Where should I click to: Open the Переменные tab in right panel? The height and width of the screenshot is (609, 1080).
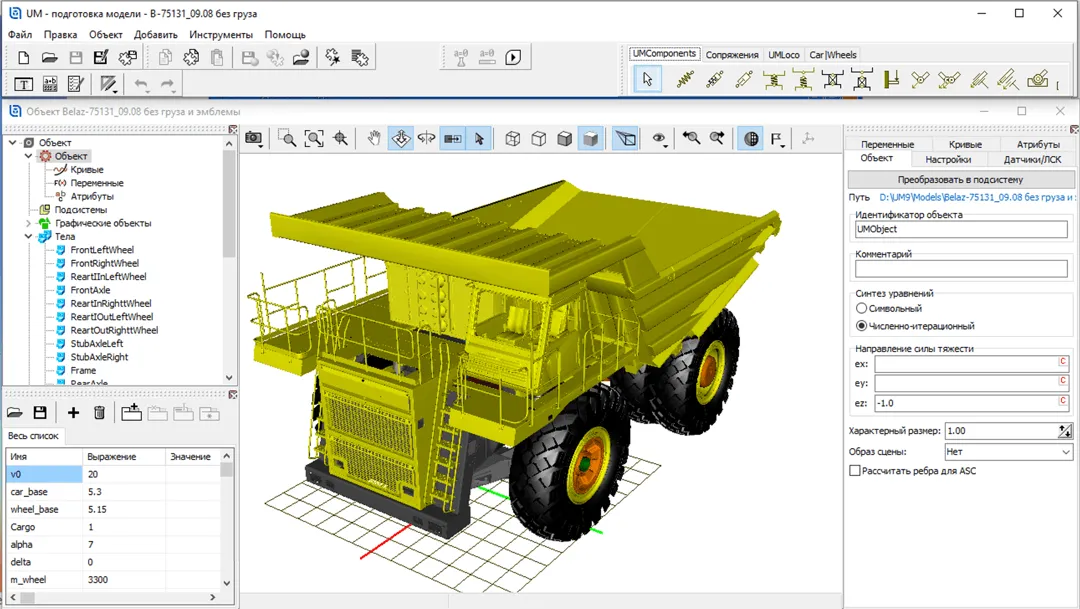click(887, 144)
